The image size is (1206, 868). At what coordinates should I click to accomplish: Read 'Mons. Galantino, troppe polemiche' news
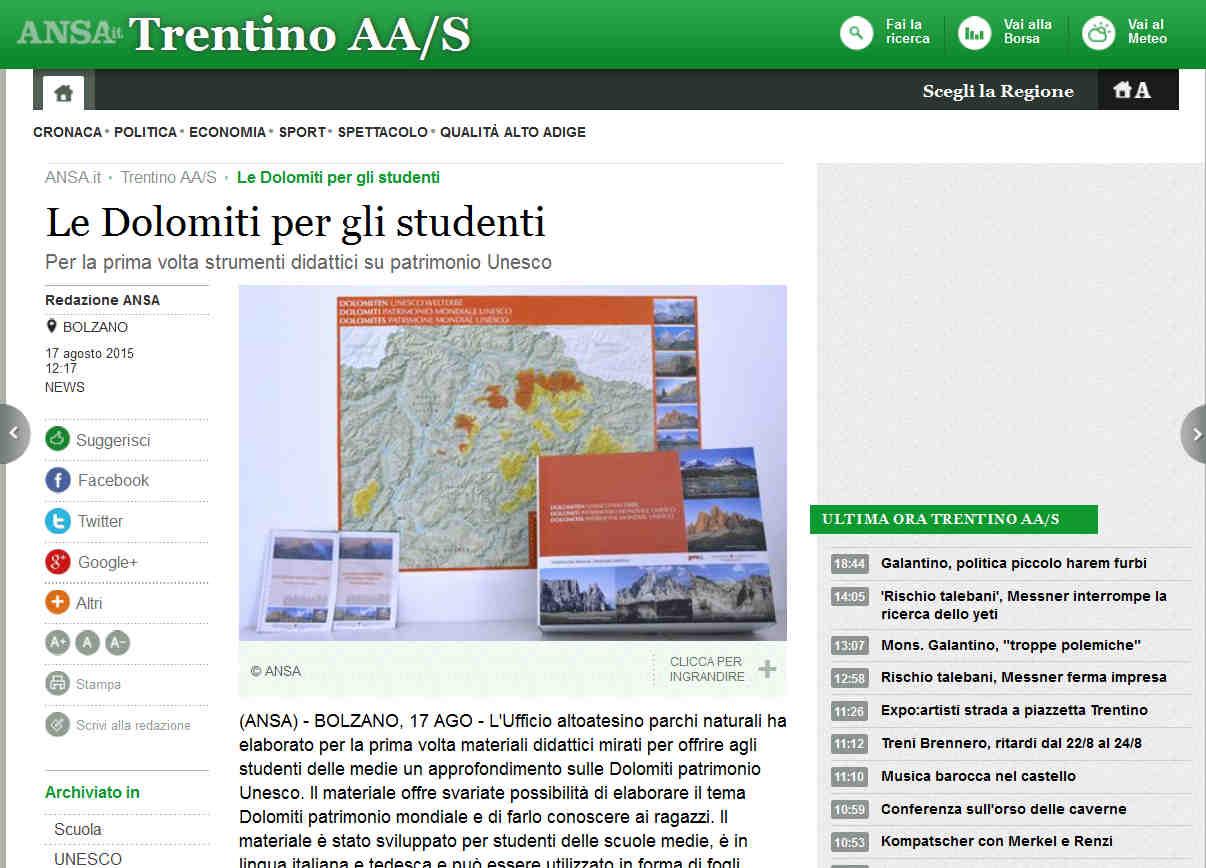click(x=1011, y=645)
